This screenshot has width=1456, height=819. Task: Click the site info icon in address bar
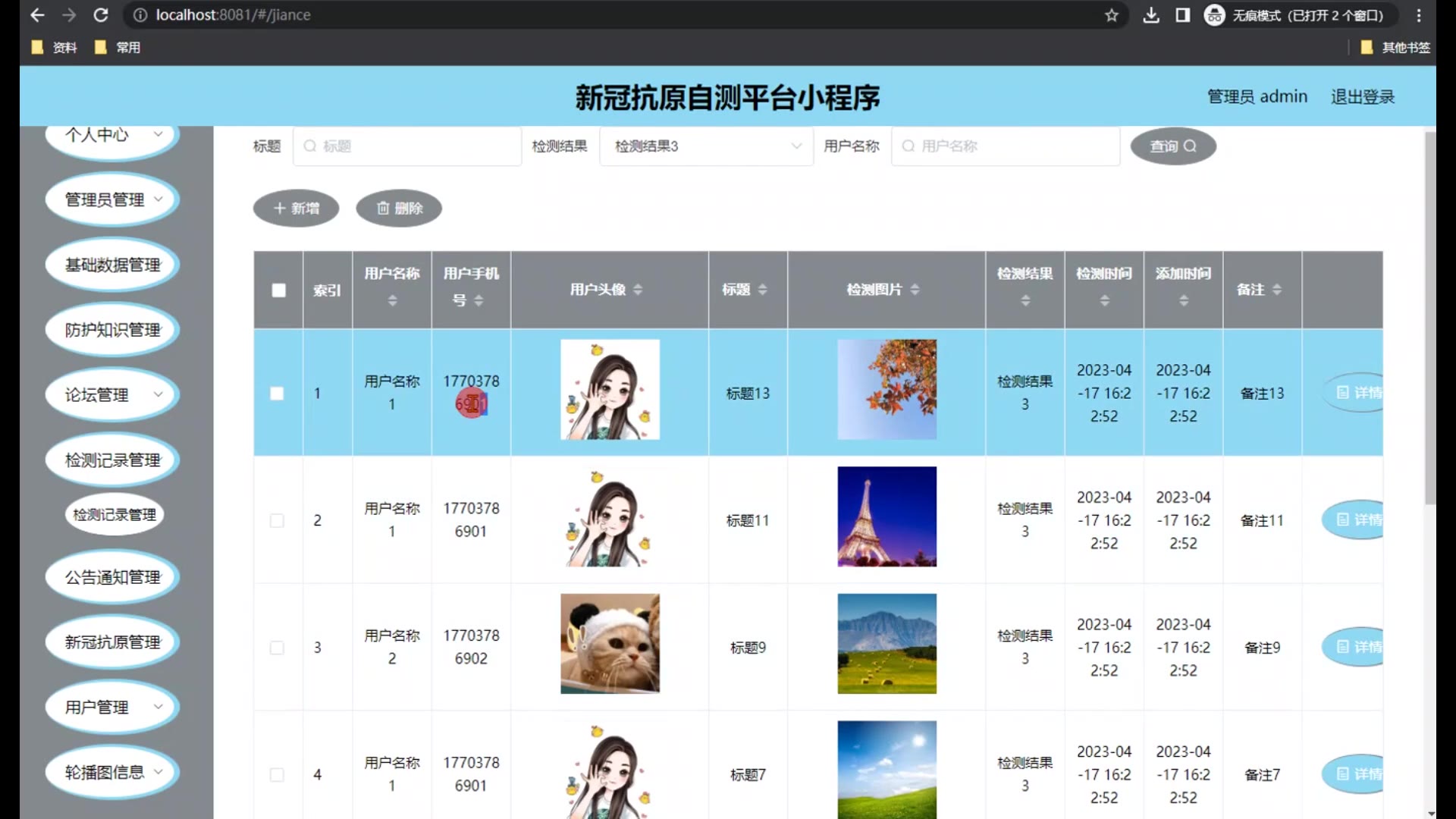[140, 15]
